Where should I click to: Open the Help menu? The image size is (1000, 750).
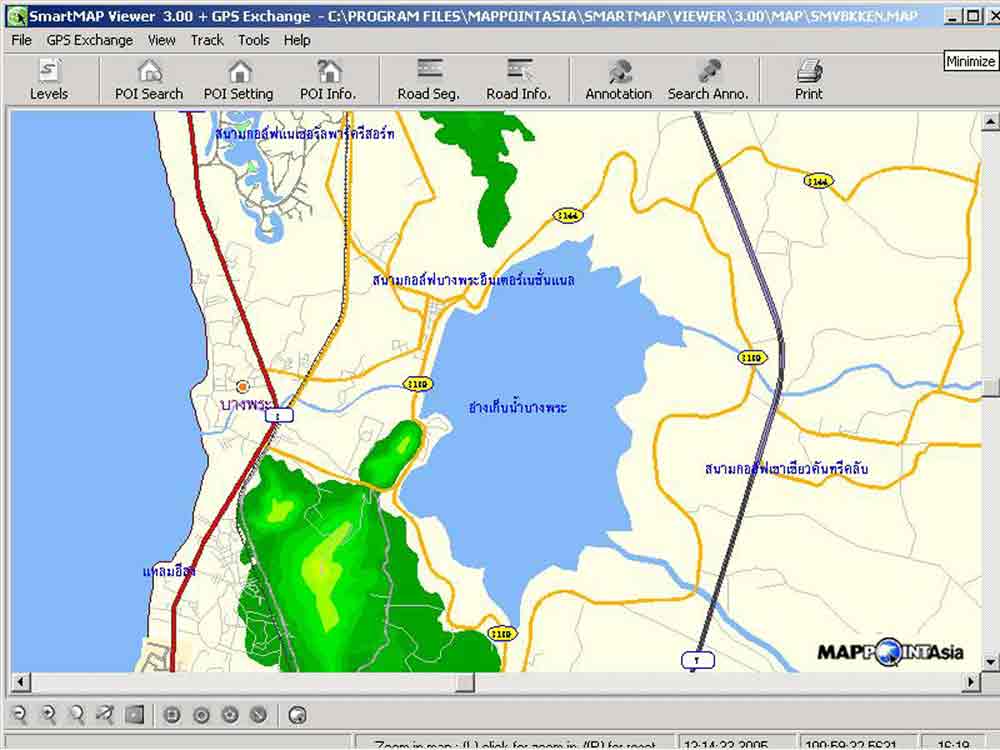tap(297, 40)
